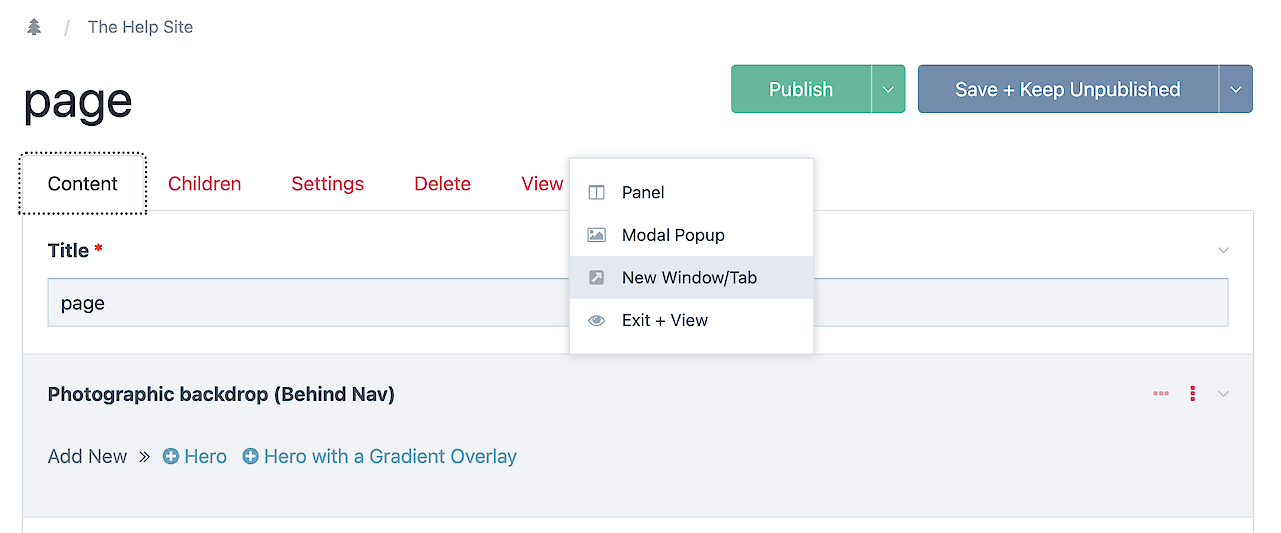Image resolution: width=1281 pixels, height=533 pixels.
Task: Open the Settings tab
Action: point(327,184)
